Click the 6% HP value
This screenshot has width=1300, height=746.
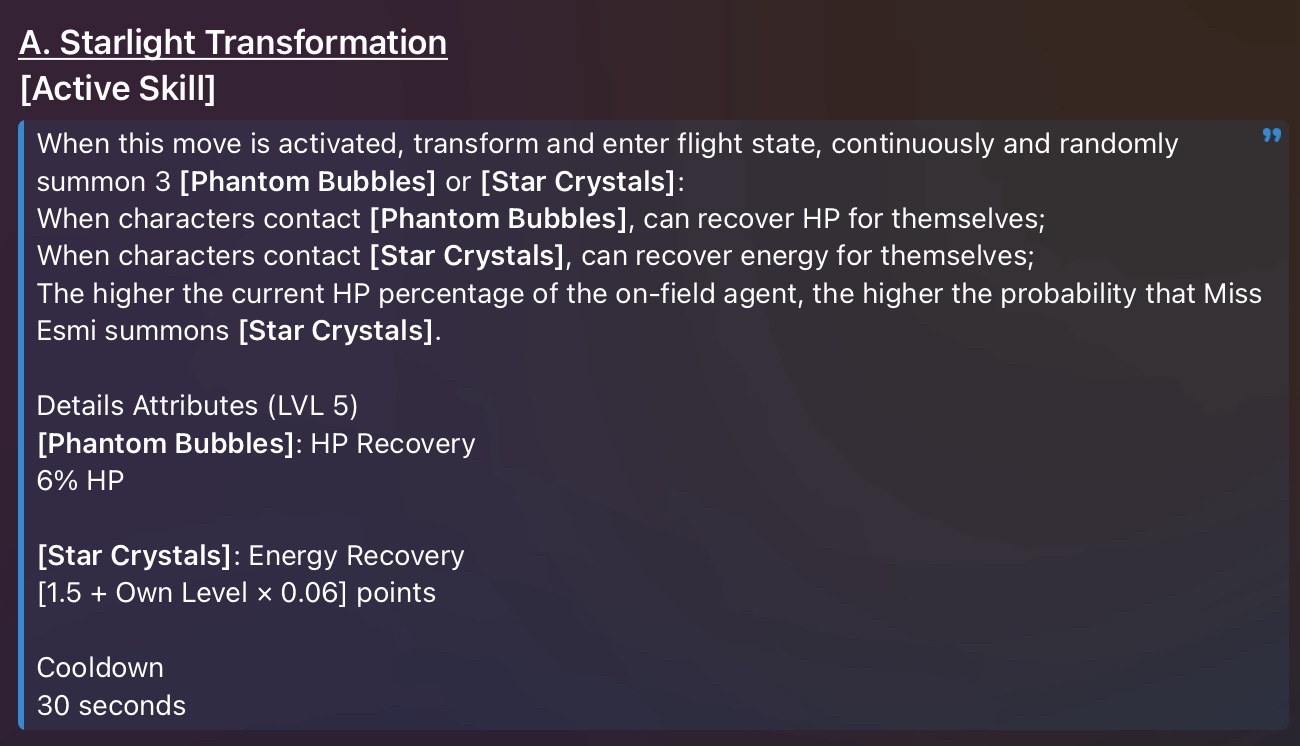click(80, 481)
